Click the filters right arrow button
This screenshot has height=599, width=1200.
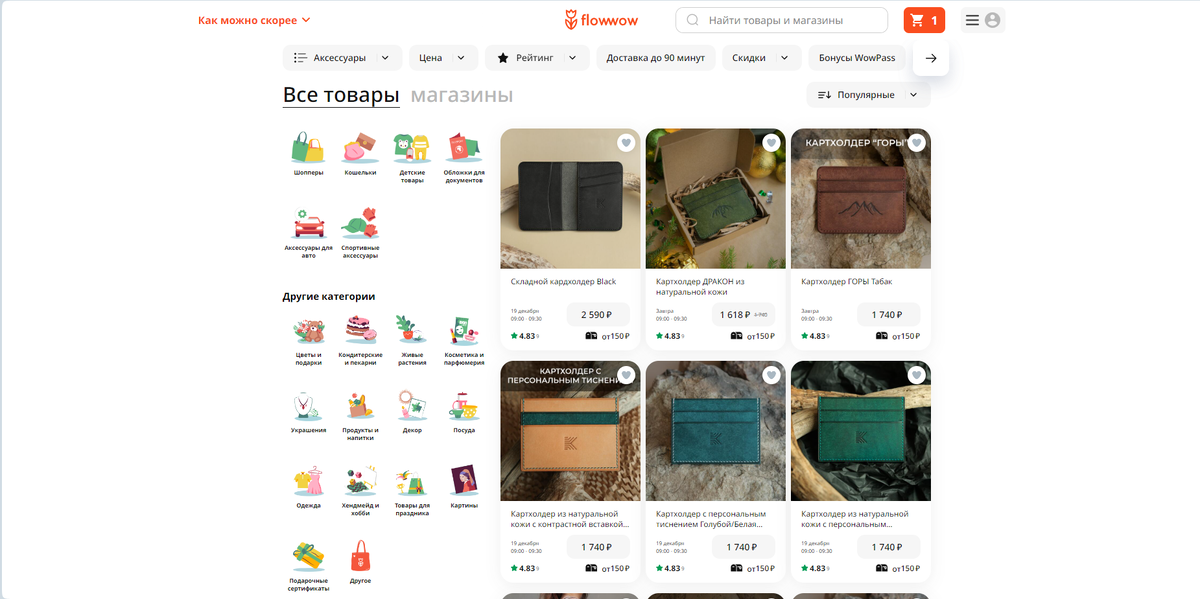931,58
